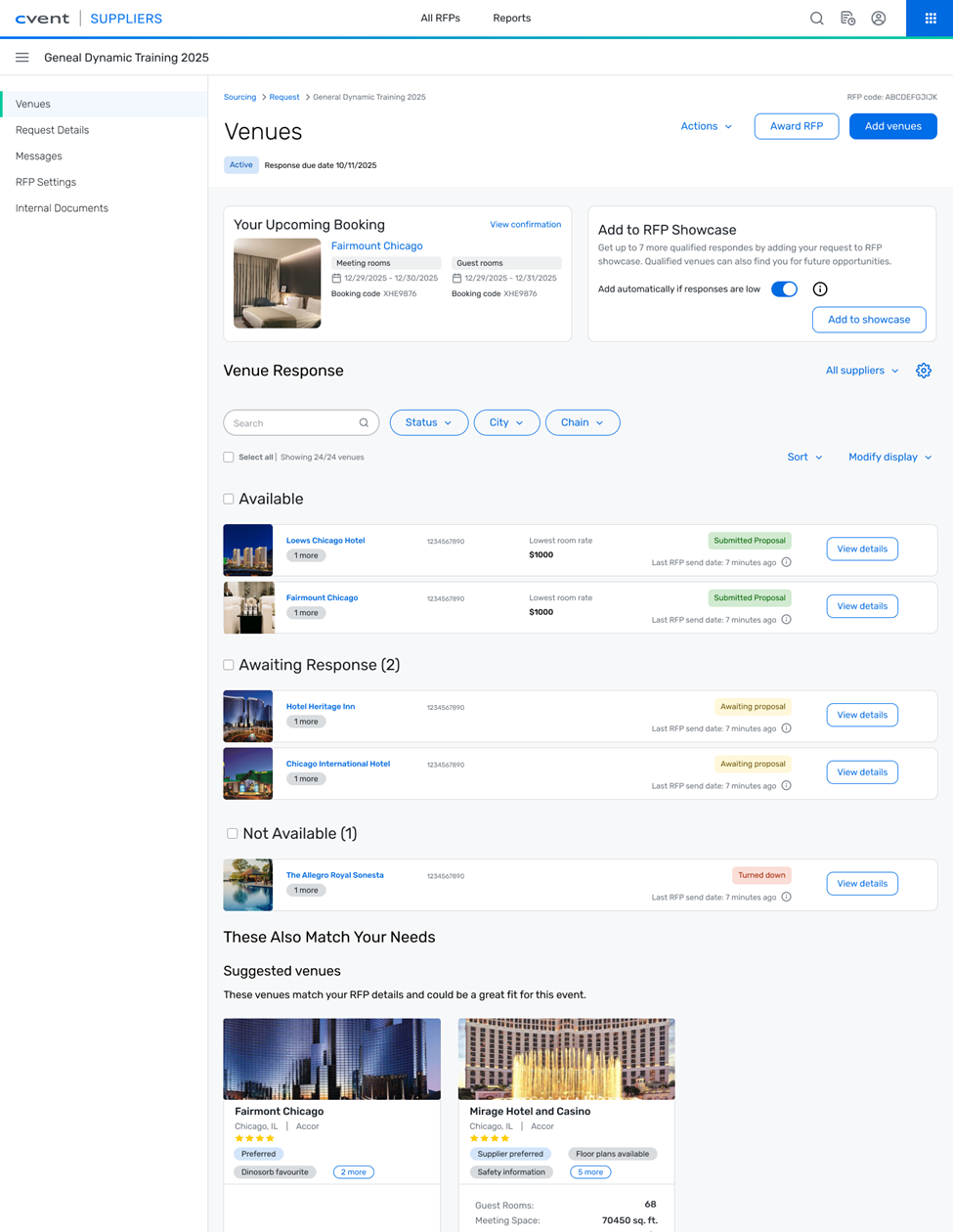Open the Hotel Heritage Inn venue link
Viewport: 953px width, 1232px height.
[x=321, y=707]
